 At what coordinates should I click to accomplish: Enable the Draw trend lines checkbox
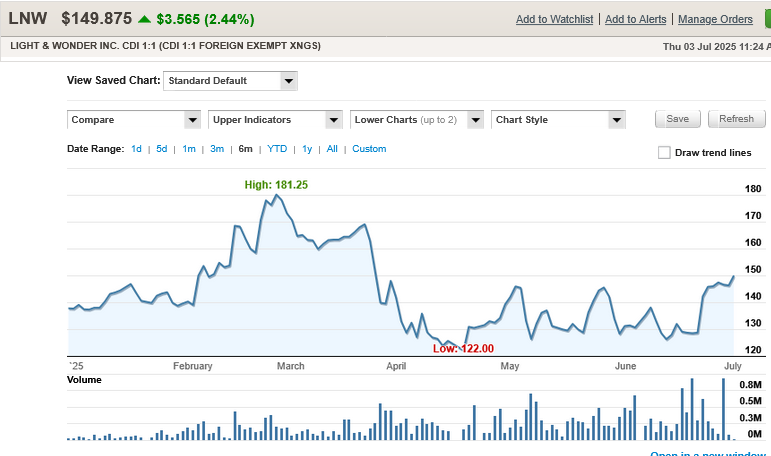point(664,153)
